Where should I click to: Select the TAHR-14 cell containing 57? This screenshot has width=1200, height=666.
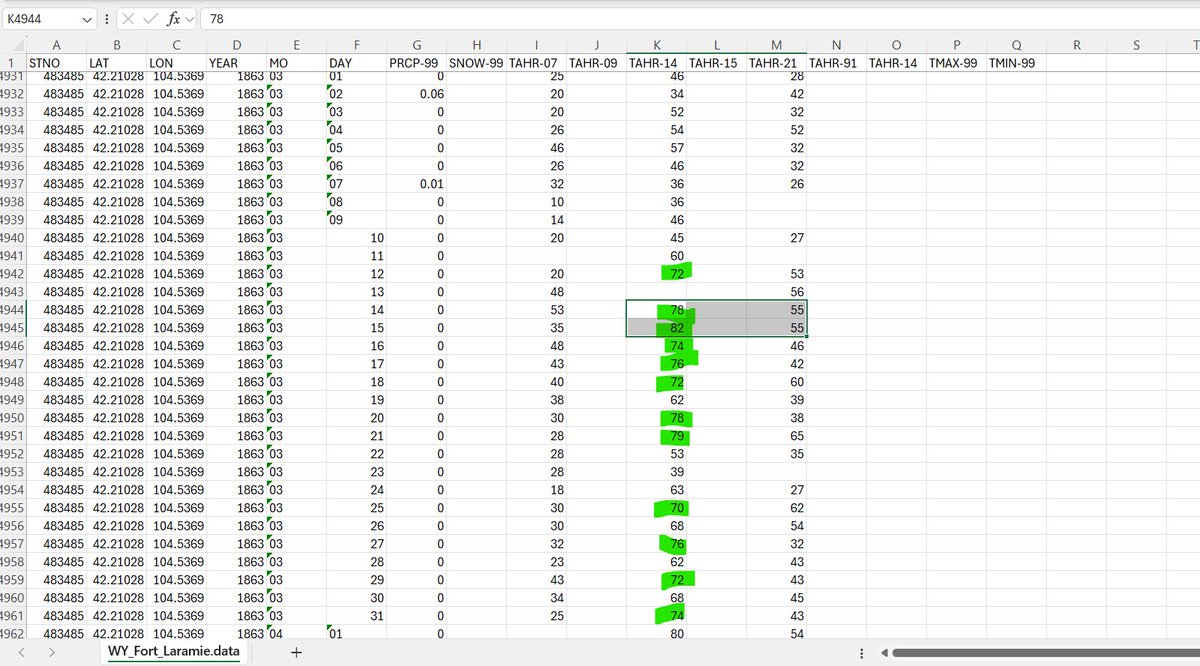(x=656, y=148)
